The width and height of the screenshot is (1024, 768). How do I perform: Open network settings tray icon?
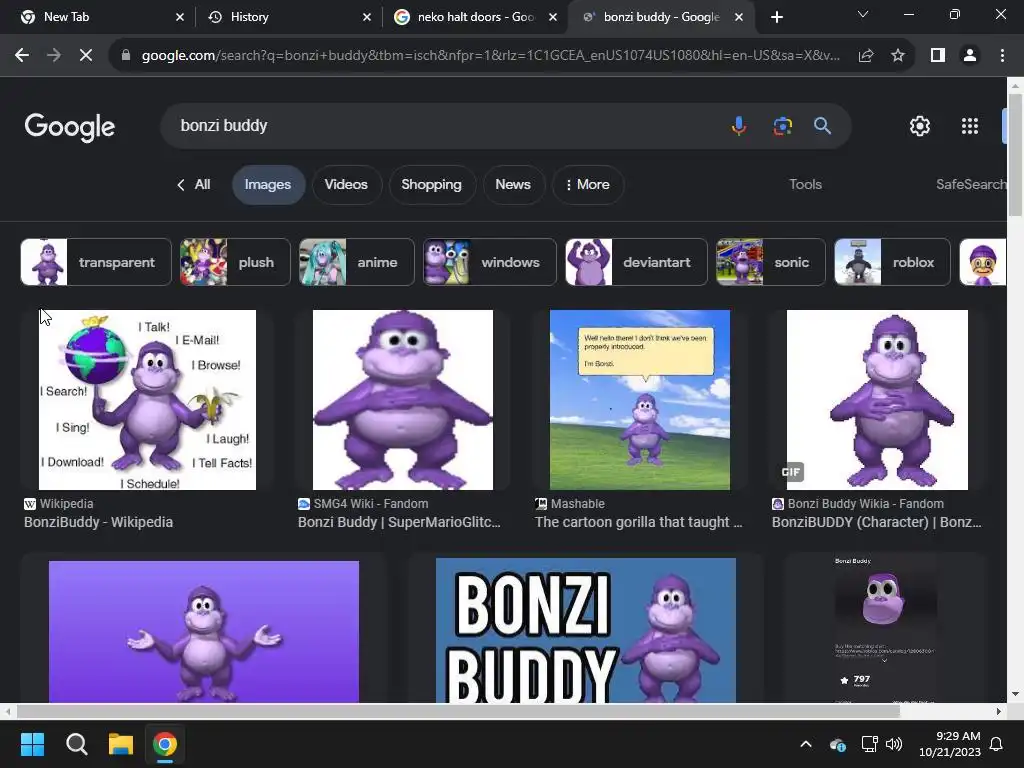[869, 744]
